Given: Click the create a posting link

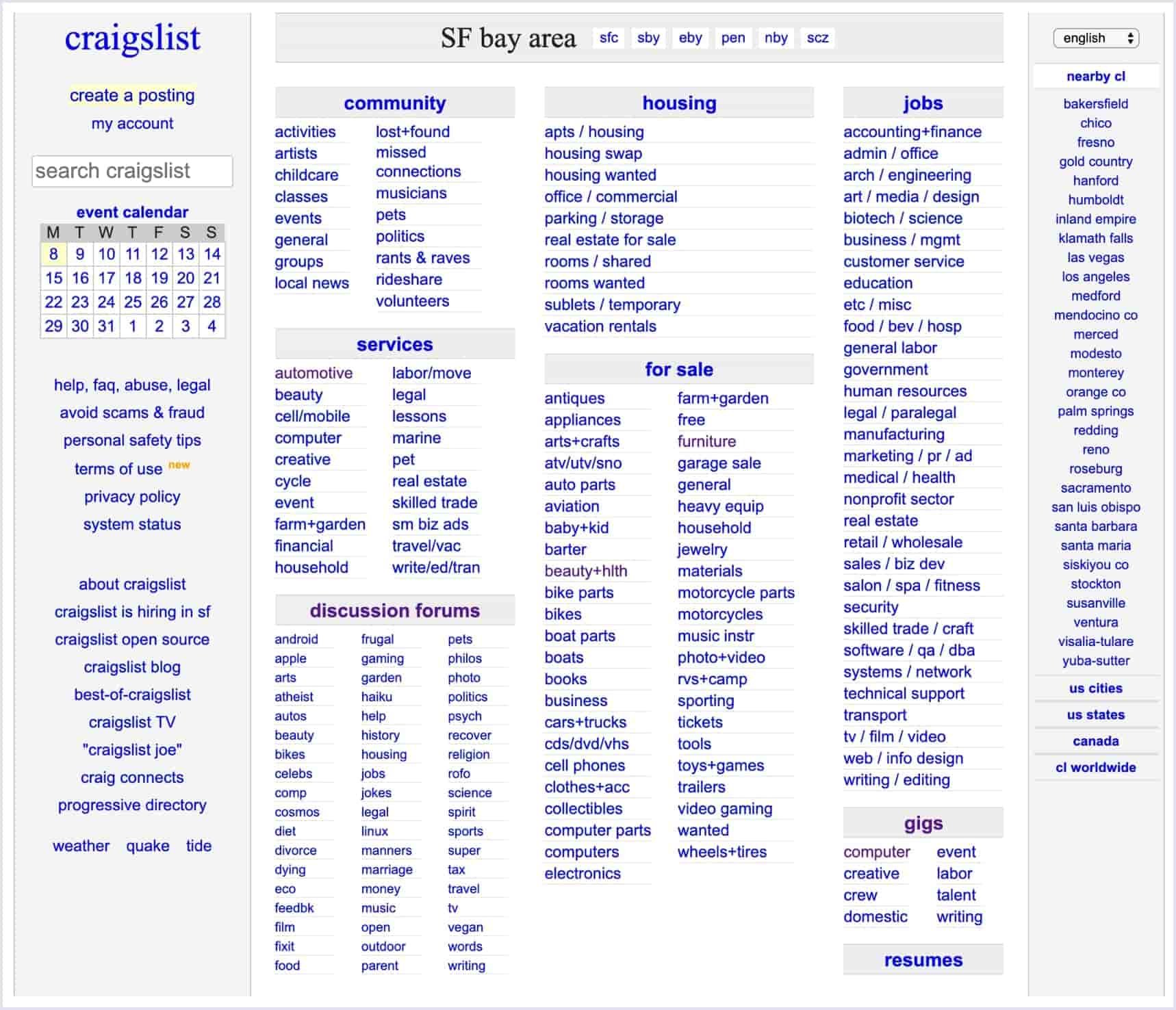Looking at the screenshot, I should click(131, 95).
